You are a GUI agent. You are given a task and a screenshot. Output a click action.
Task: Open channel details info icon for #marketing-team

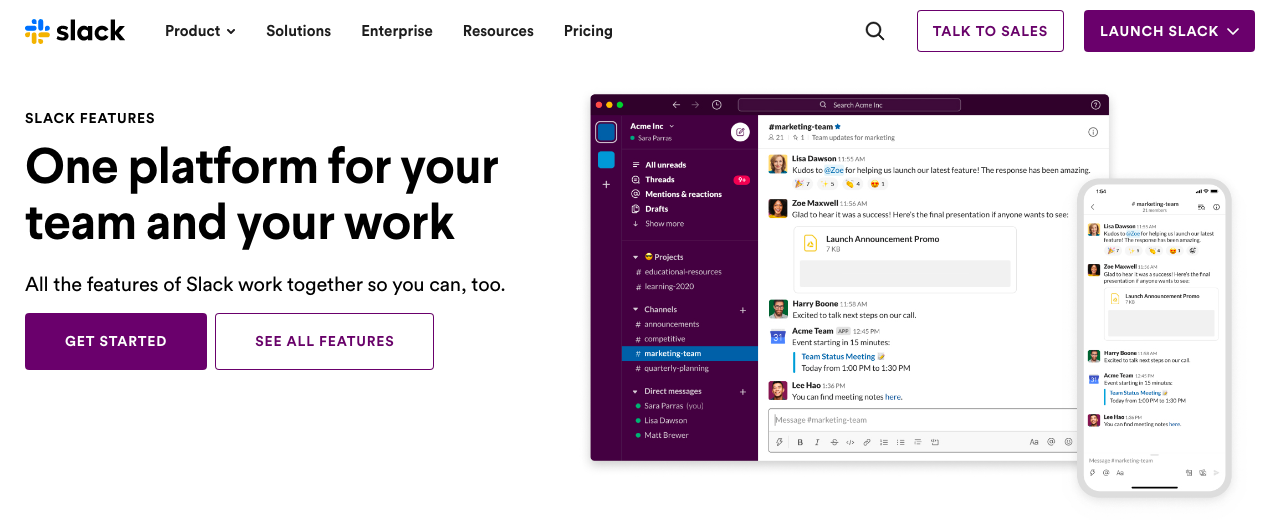click(1093, 132)
